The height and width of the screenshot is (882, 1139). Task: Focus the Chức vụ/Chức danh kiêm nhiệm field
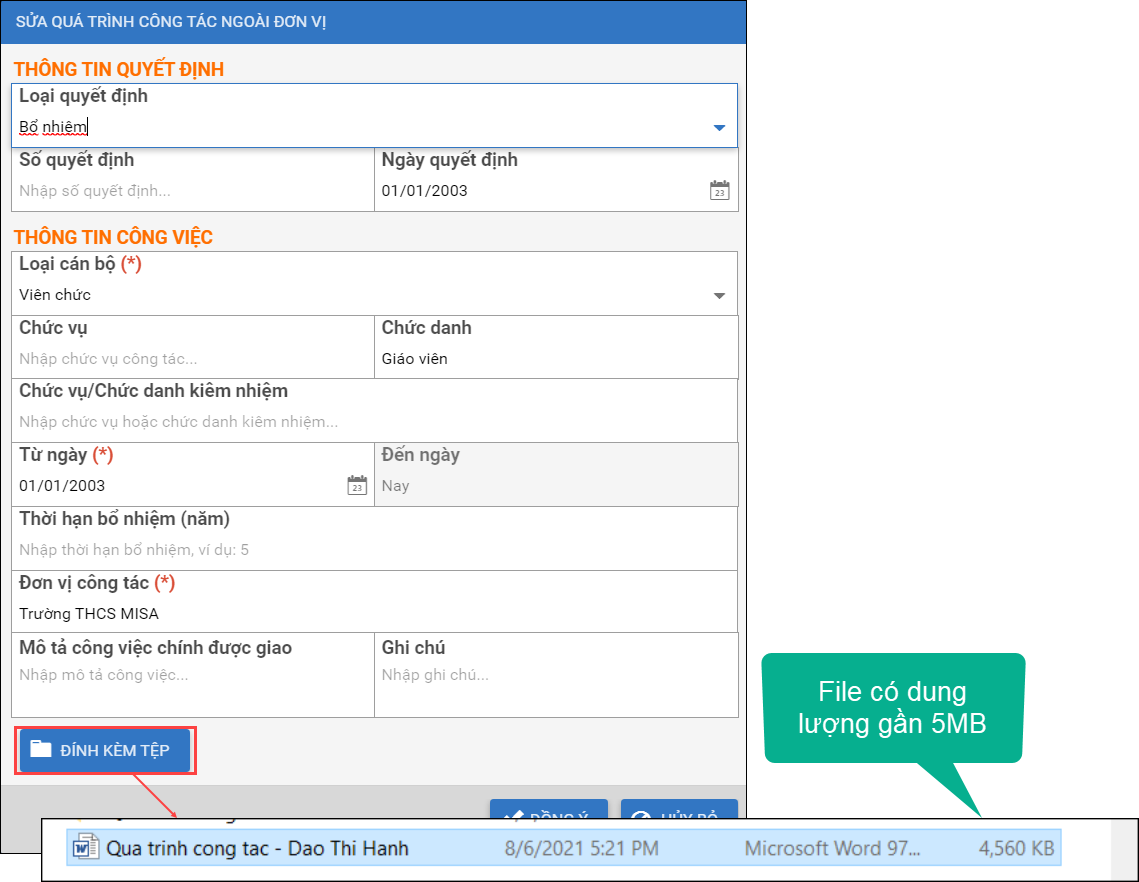tap(375, 422)
